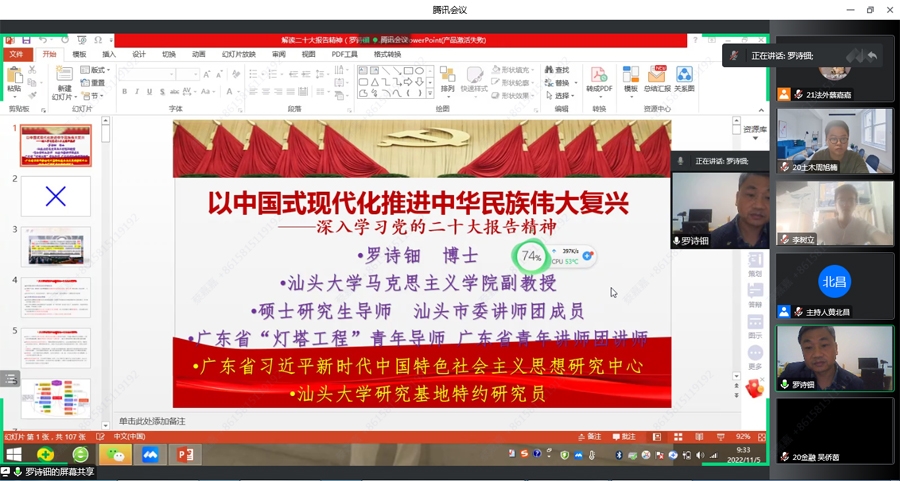Open the Shape Outline (形状轮廓) dropdown
Screen dimensions: 900x481
(514, 83)
